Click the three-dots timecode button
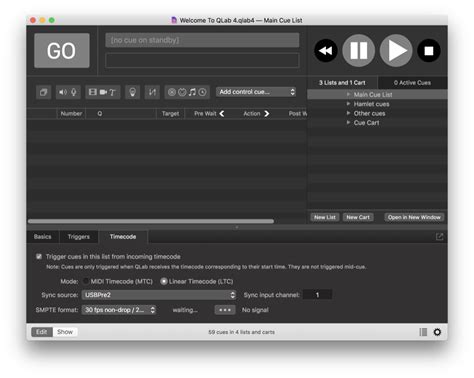This screenshot has height=378, width=474. [225, 310]
